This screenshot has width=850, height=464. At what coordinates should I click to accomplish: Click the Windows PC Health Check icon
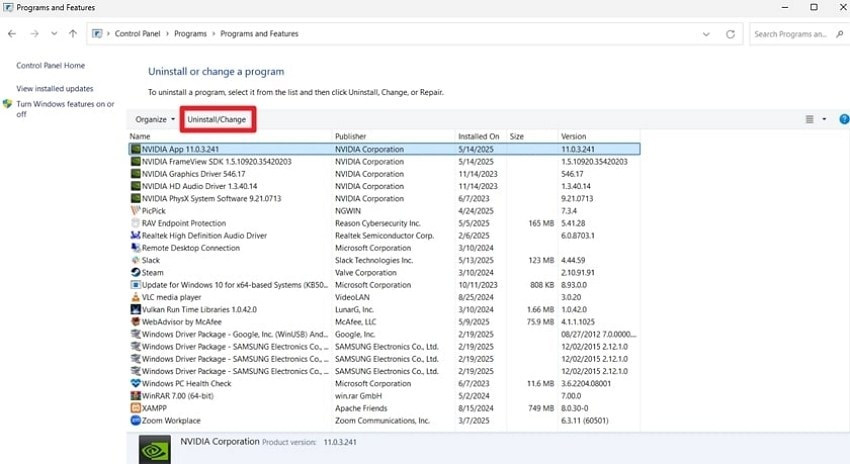(136, 383)
